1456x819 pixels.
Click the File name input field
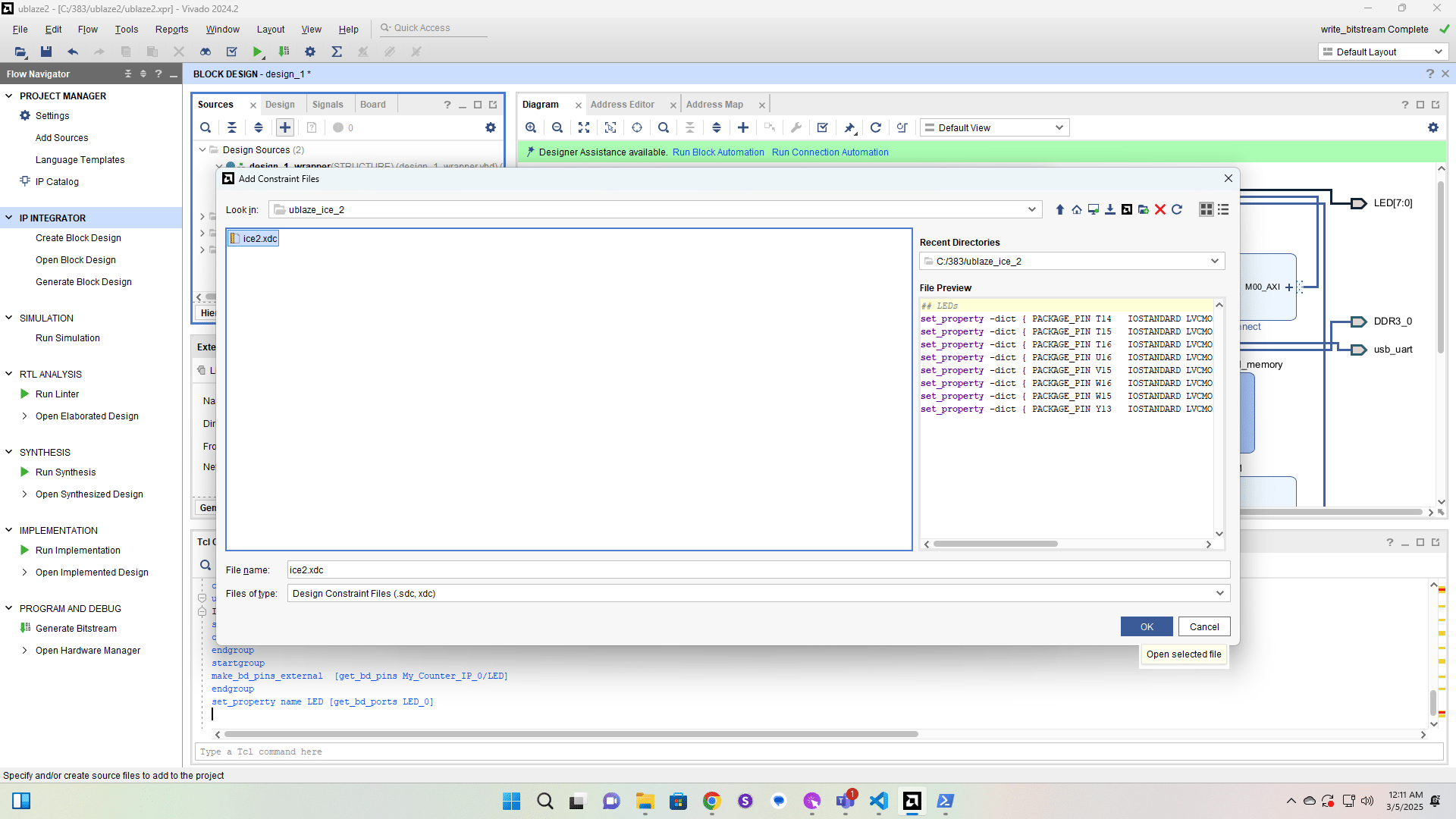(x=758, y=570)
